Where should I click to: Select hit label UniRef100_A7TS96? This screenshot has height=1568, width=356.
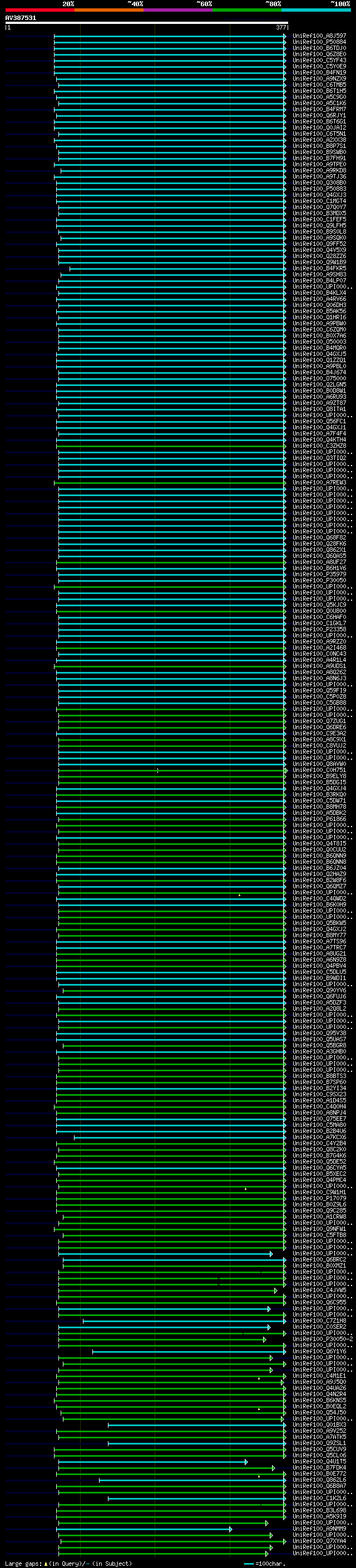click(319, 942)
